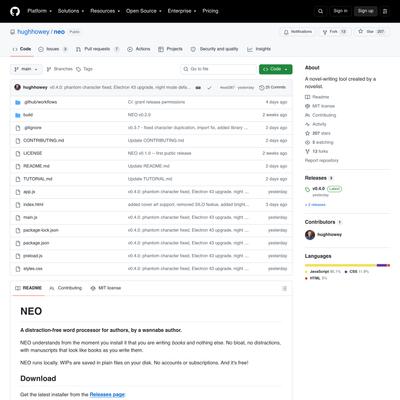Expand commit message ellipsis button
This screenshot has width=400, height=400.
[198, 88]
